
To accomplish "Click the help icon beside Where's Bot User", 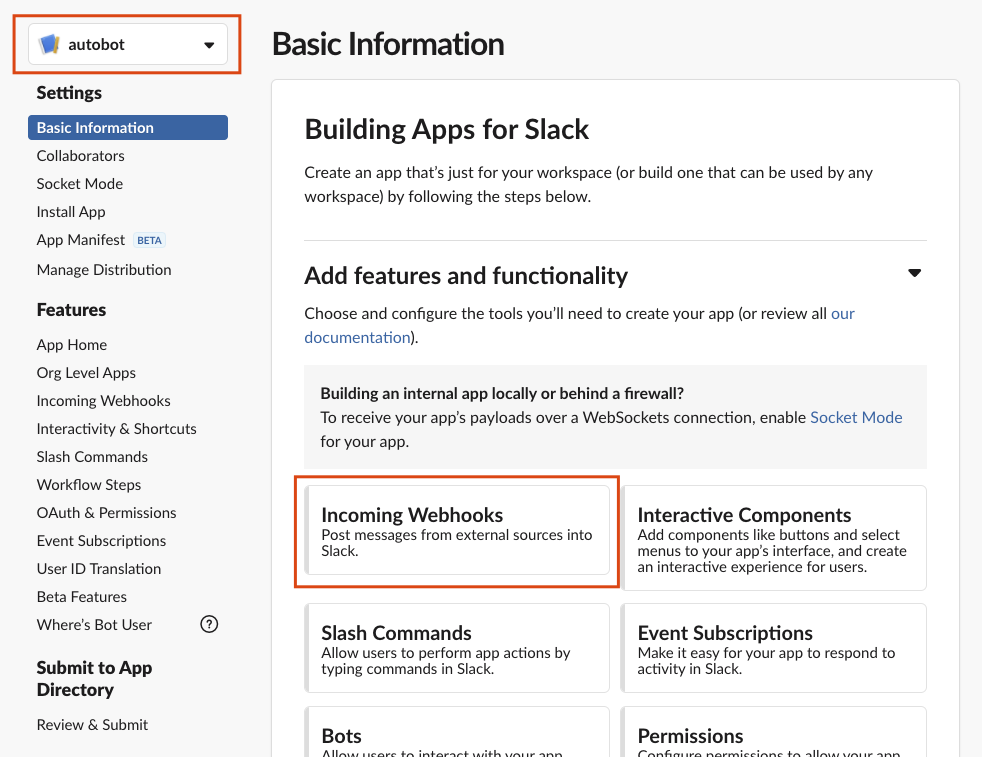I will [209, 624].
